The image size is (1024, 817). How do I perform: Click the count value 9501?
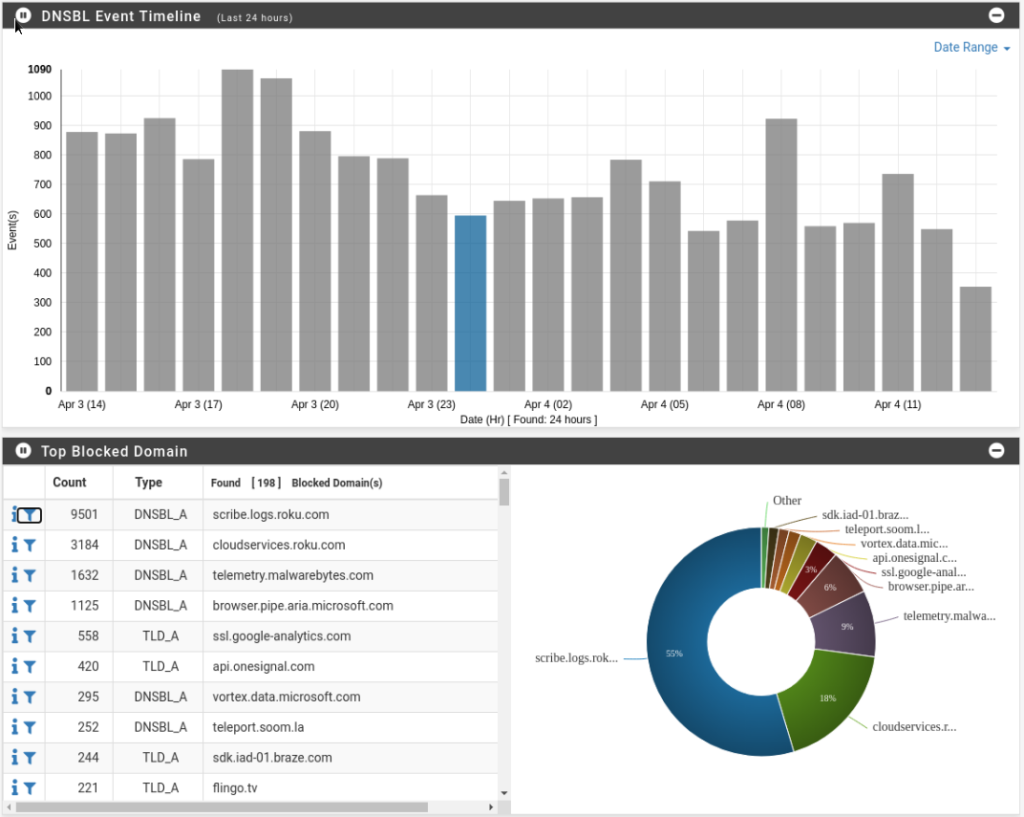(84, 515)
